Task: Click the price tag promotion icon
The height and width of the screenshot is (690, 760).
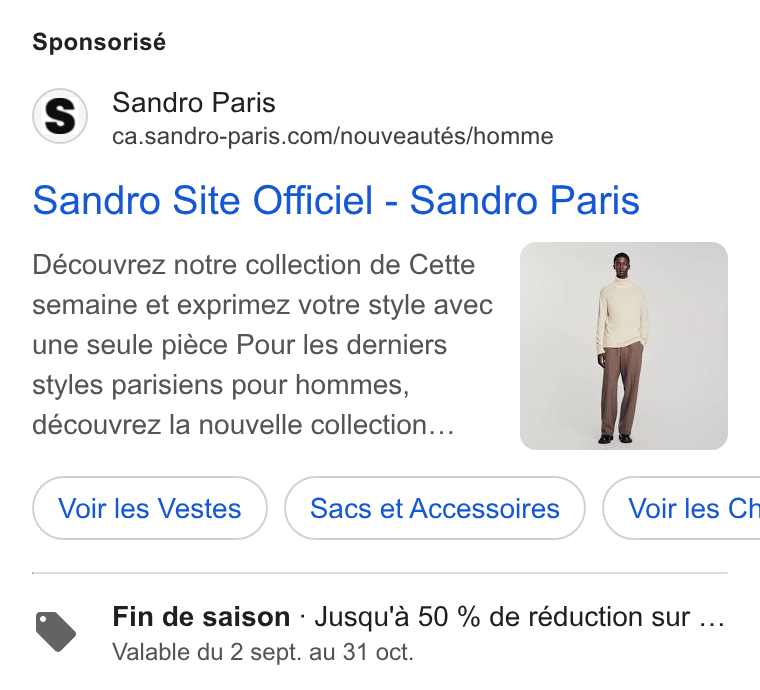Action: tap(56, 632)
